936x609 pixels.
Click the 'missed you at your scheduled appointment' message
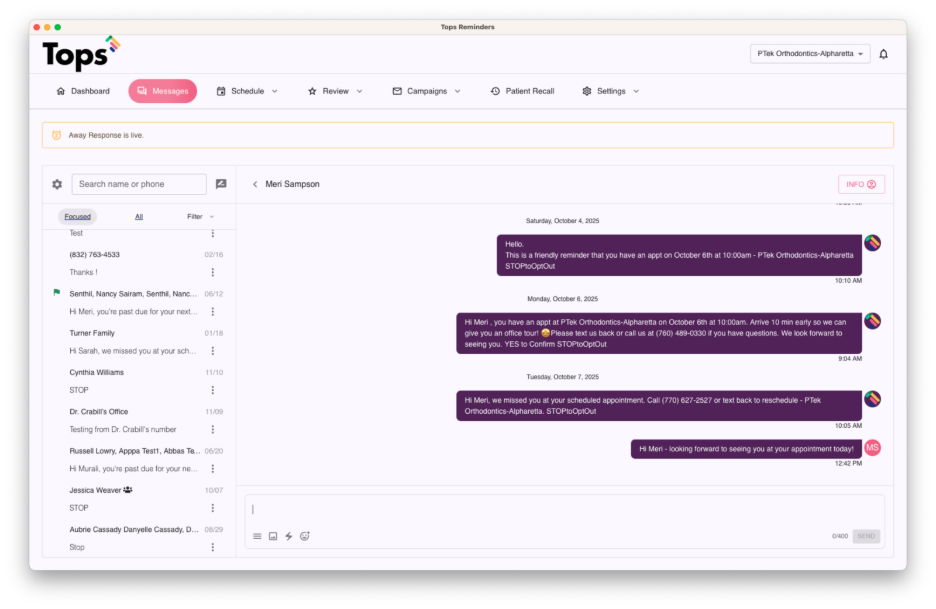[x=658, y=406]
